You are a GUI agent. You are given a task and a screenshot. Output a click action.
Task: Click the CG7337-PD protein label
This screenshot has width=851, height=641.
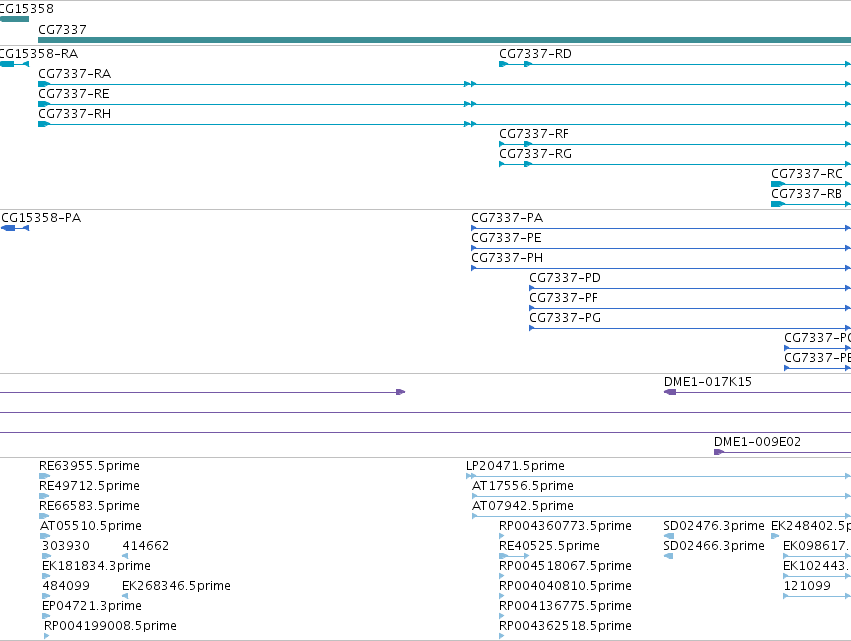tap(565, 278)
